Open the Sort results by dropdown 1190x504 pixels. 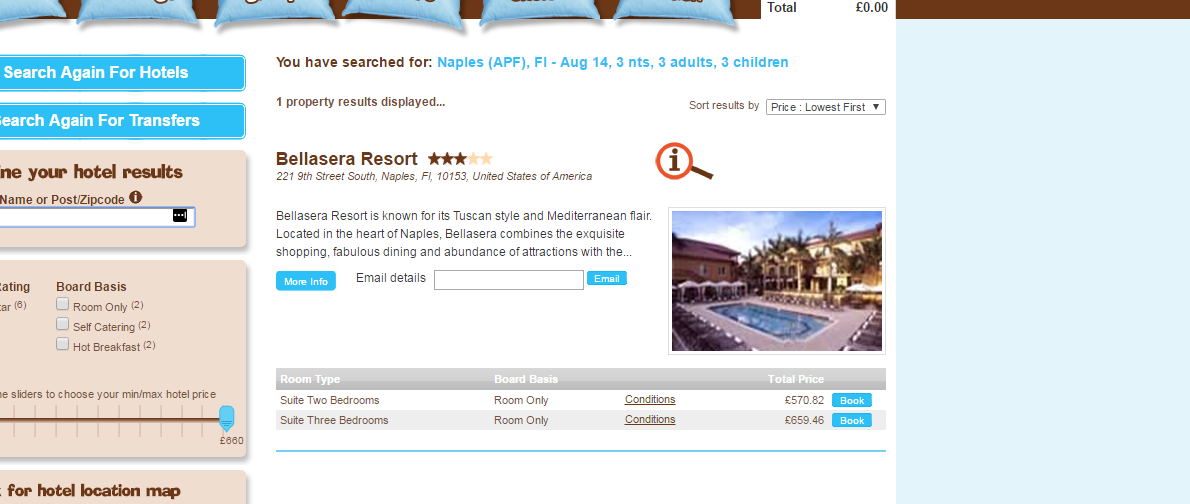click(826, 107)
